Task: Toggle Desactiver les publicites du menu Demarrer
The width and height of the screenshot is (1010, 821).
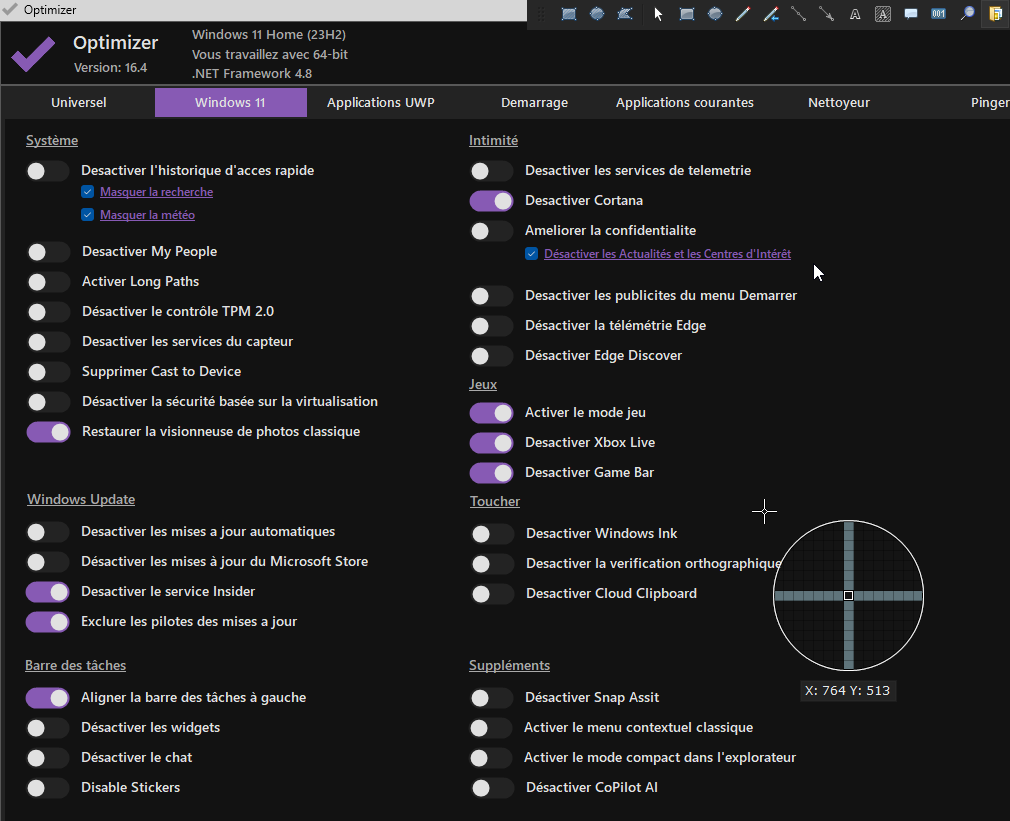Action: point(491,296)
